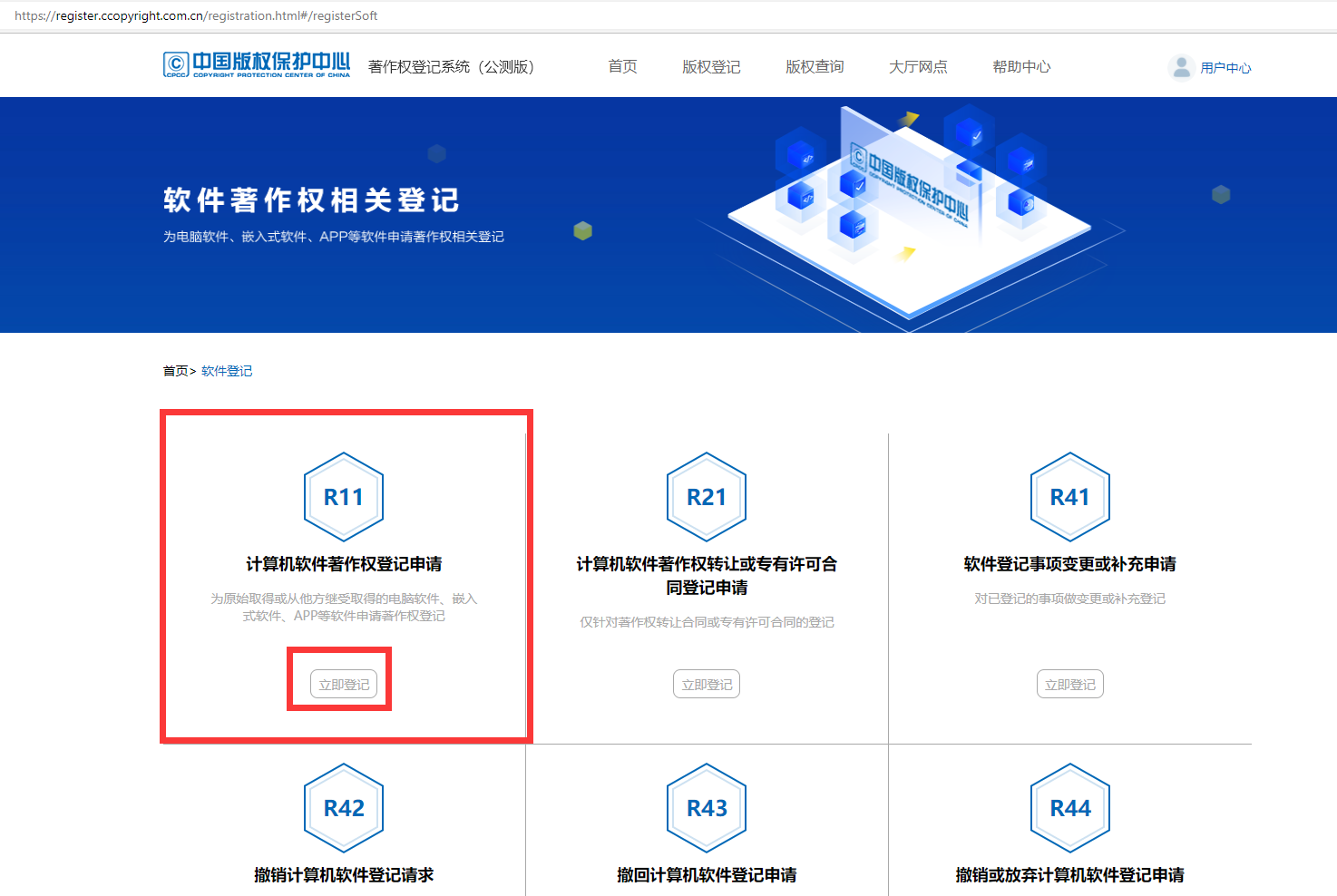Click the R43 hexagon icon

click(x=707, y=808)
